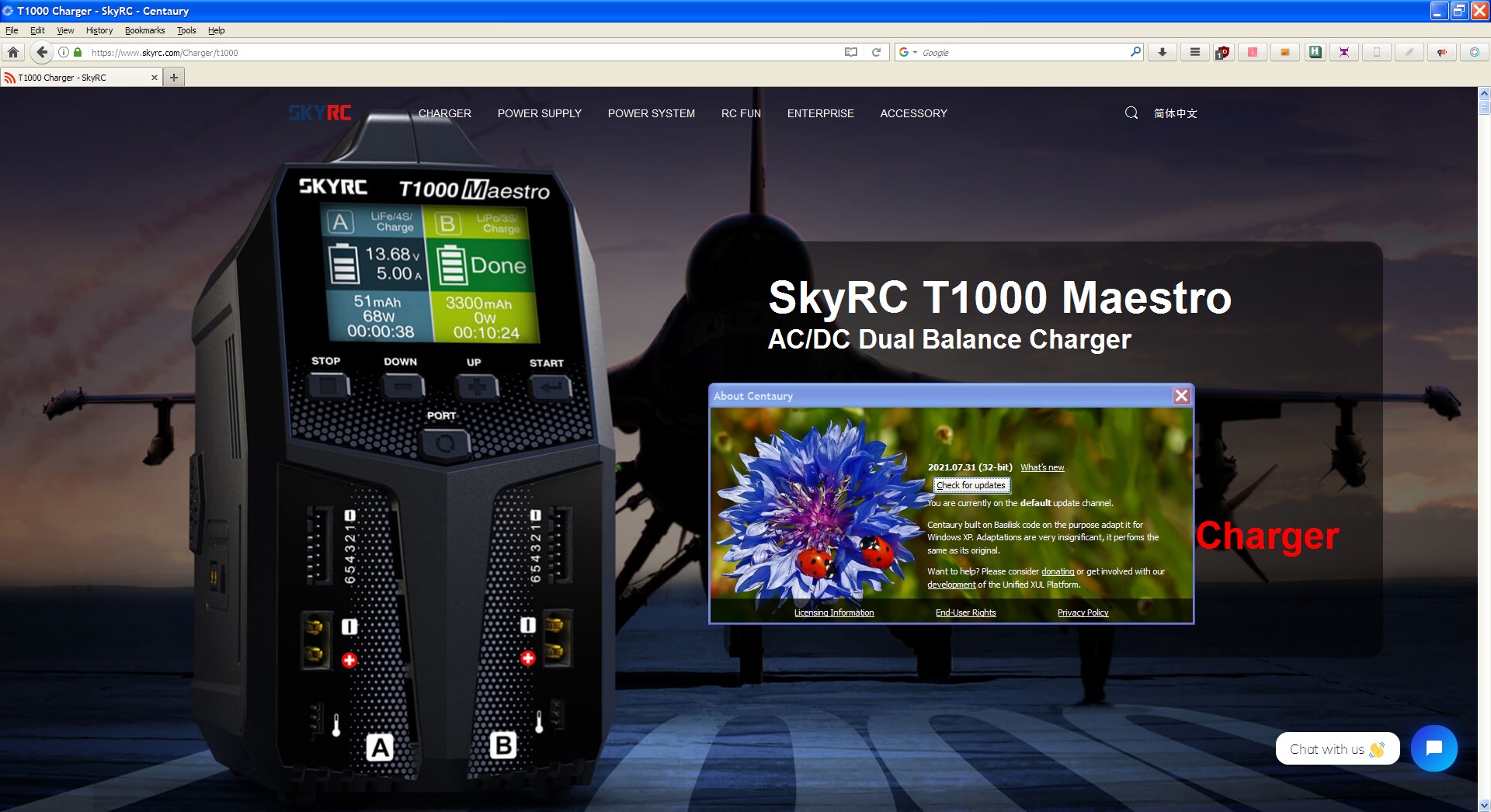The height and width of the screenshot is (812, 1491).
Task: Click the purple X-shaped extension icon
Action: click(x=1344, y=52)
